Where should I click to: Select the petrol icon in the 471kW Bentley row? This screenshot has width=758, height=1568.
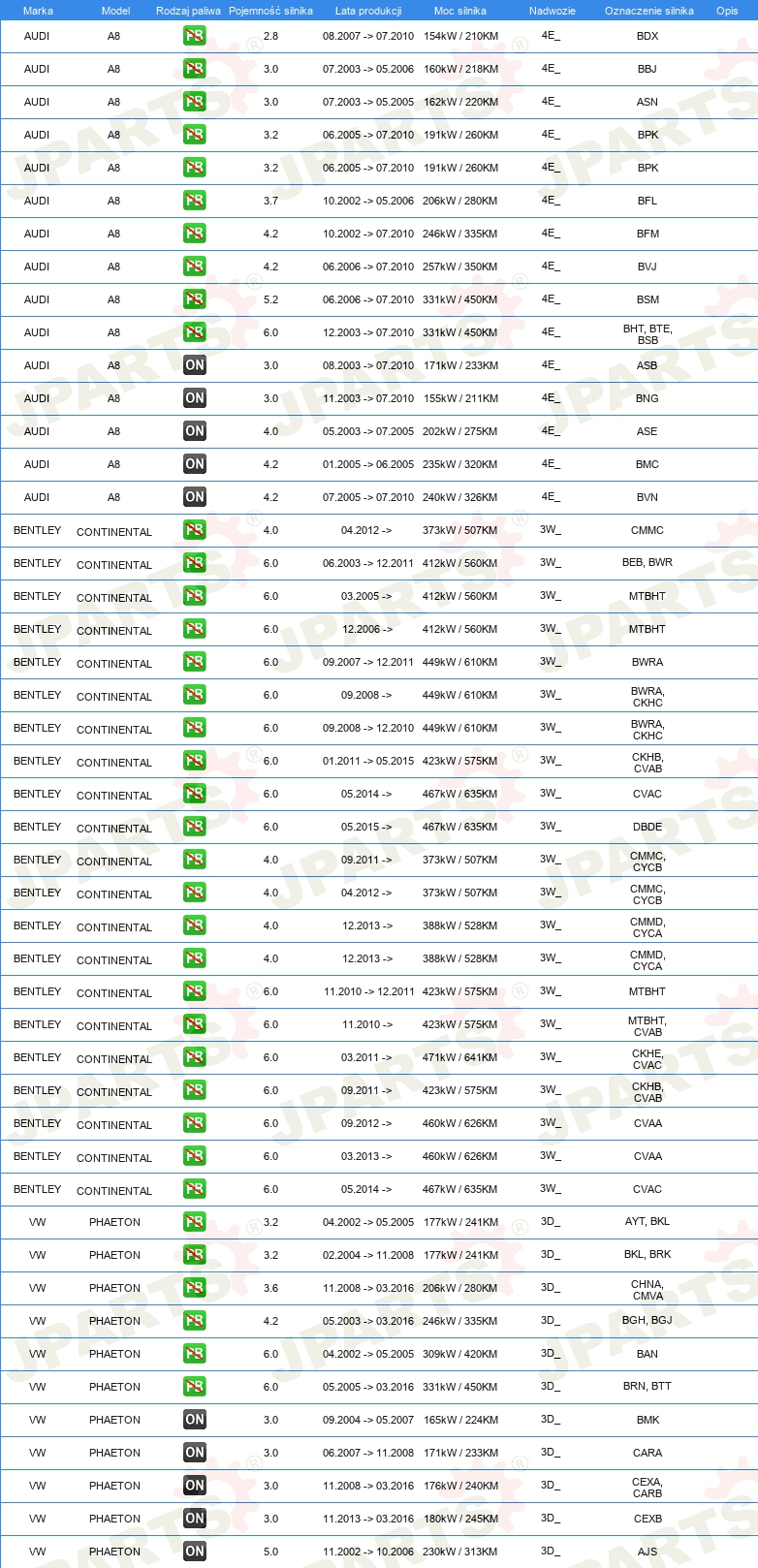pyautogui.click(x=195, y=1057)
